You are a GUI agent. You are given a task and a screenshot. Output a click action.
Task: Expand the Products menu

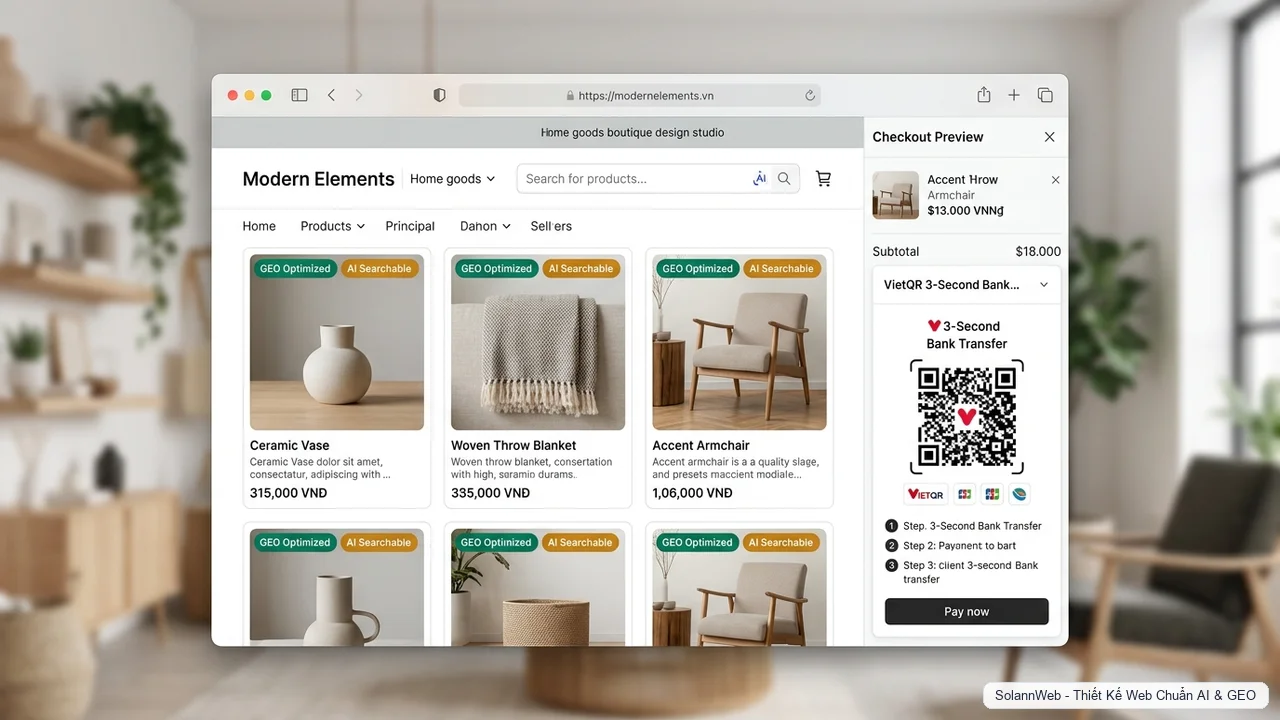333,226
